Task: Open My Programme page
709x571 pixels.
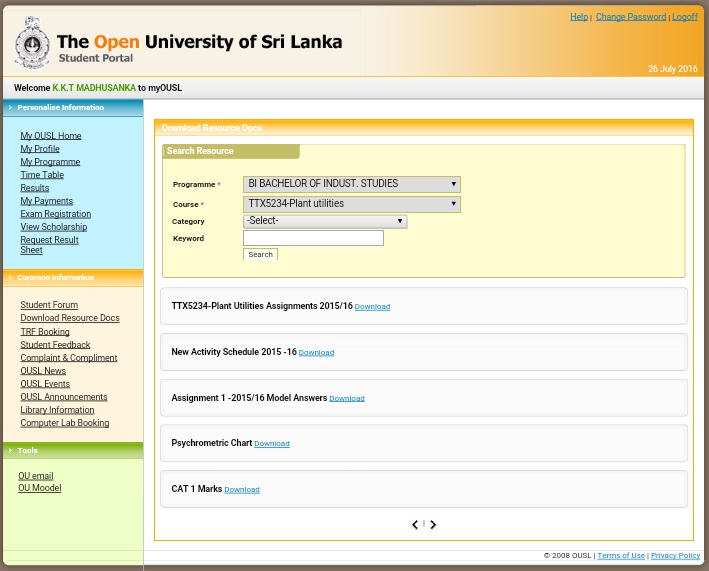Action: point(50,162)
